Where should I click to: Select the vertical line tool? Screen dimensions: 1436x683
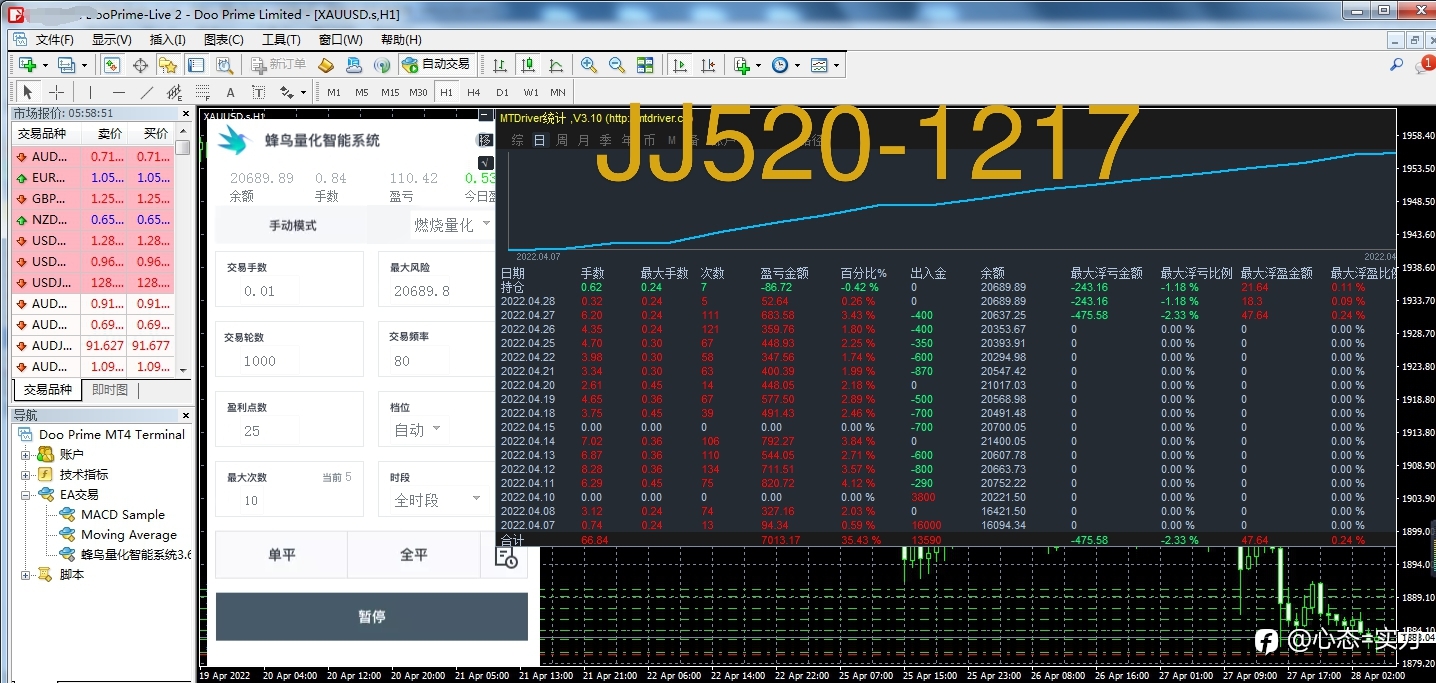tap(90, 92)
